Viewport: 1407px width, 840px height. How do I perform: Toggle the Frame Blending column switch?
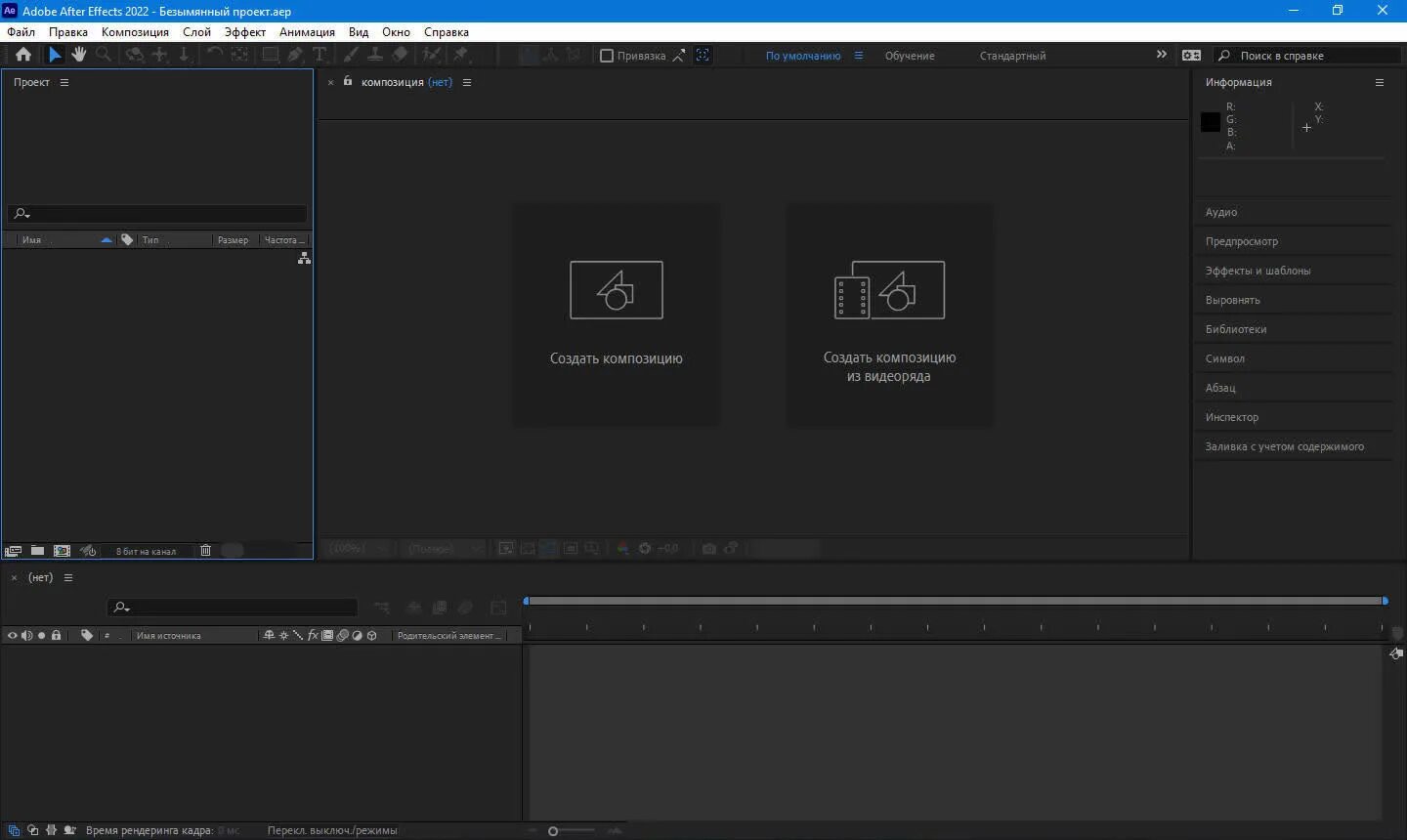327,635
